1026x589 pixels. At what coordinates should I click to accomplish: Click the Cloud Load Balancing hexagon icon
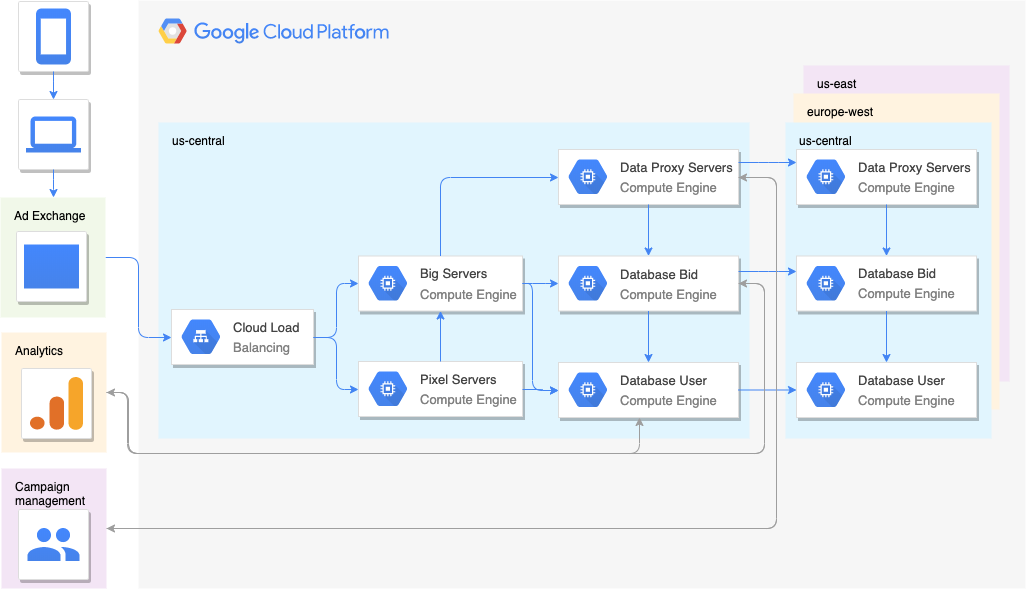pos(201,337)
